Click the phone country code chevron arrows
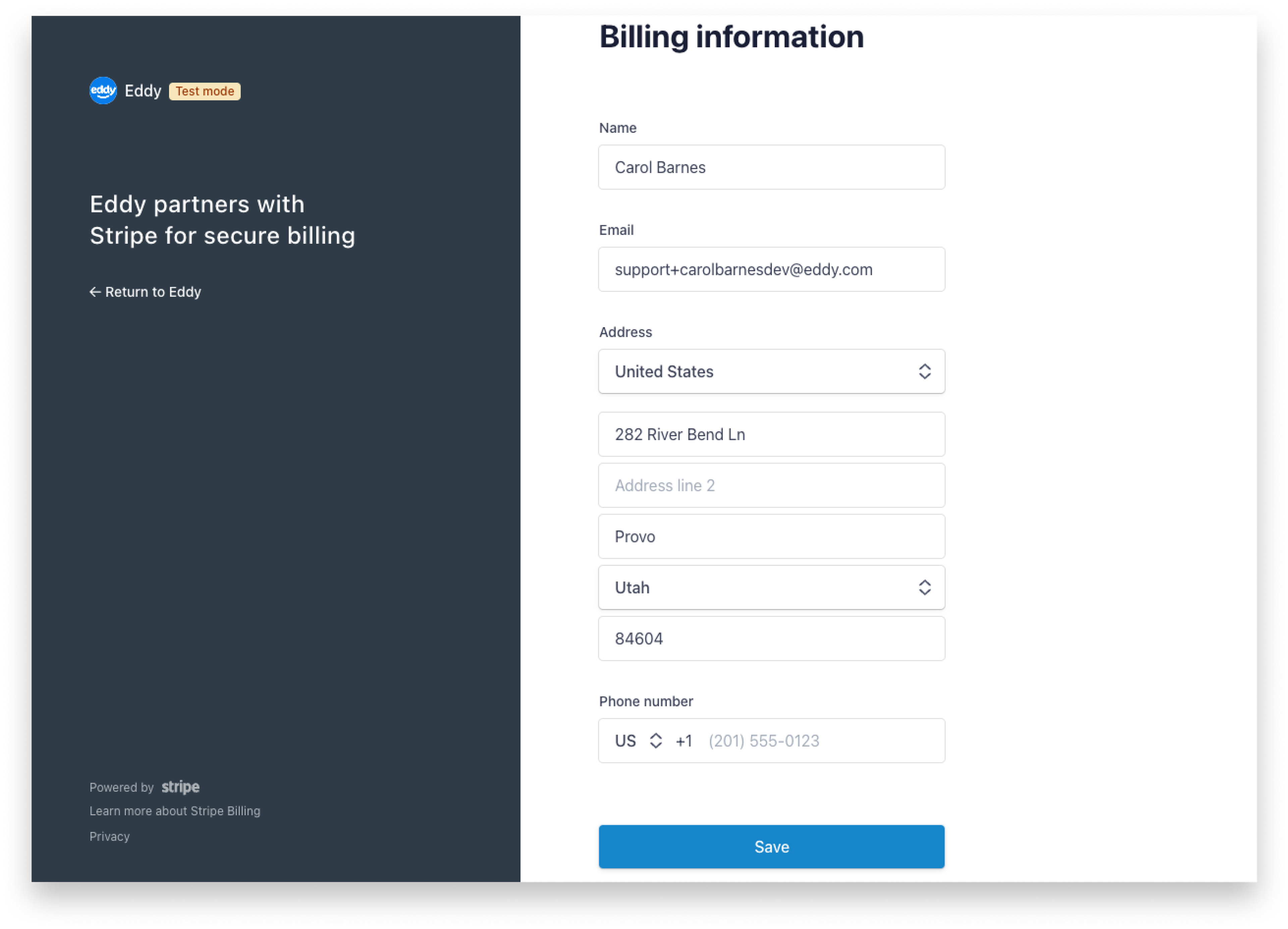 point(656,741)
